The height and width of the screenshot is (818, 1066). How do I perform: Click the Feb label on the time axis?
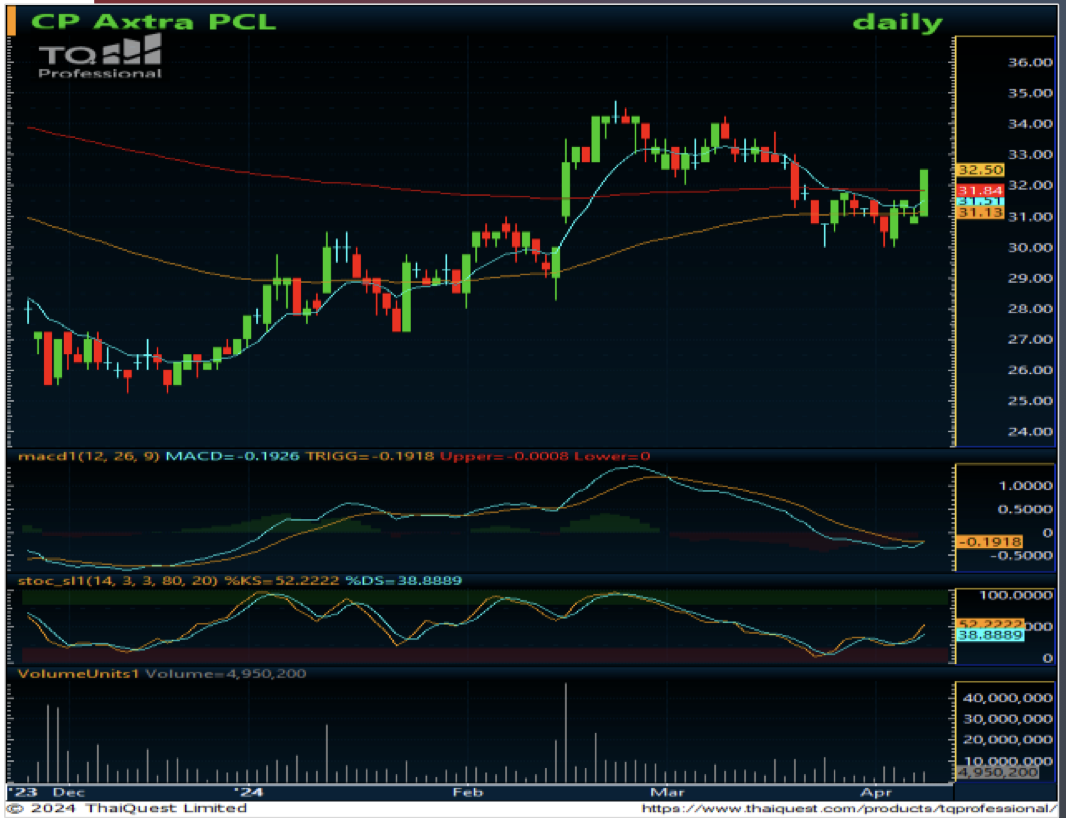point(468,792)
